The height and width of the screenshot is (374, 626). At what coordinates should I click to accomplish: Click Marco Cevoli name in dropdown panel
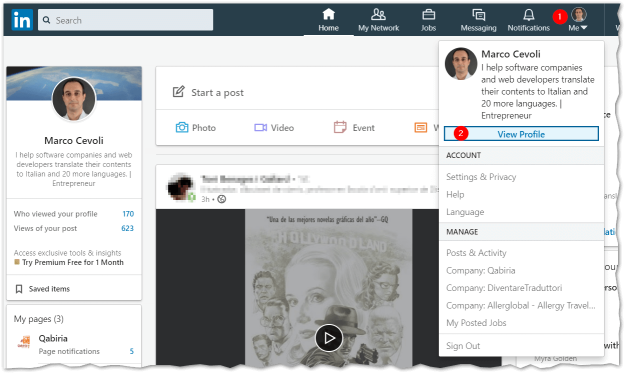coord(511,54)
